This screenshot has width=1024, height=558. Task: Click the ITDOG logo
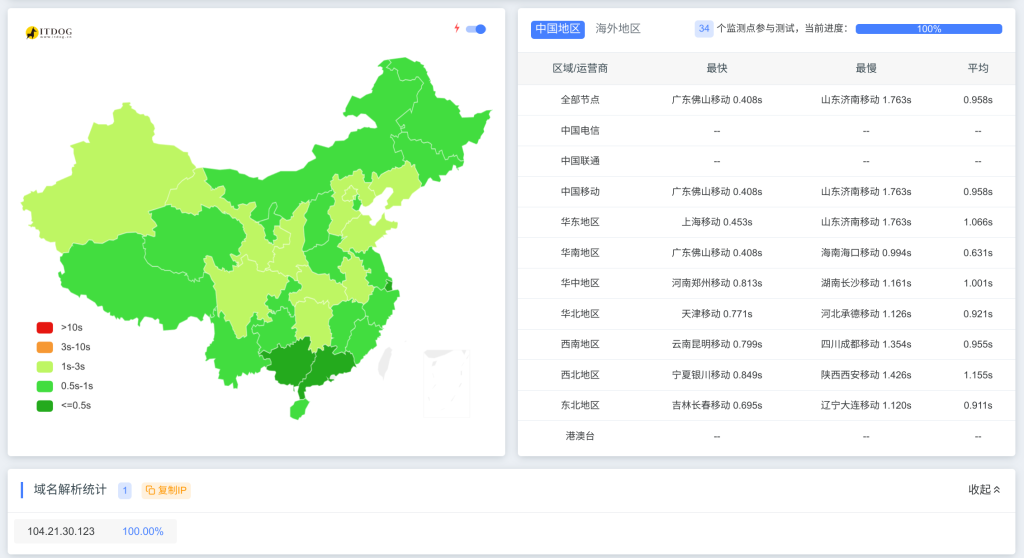49,32
